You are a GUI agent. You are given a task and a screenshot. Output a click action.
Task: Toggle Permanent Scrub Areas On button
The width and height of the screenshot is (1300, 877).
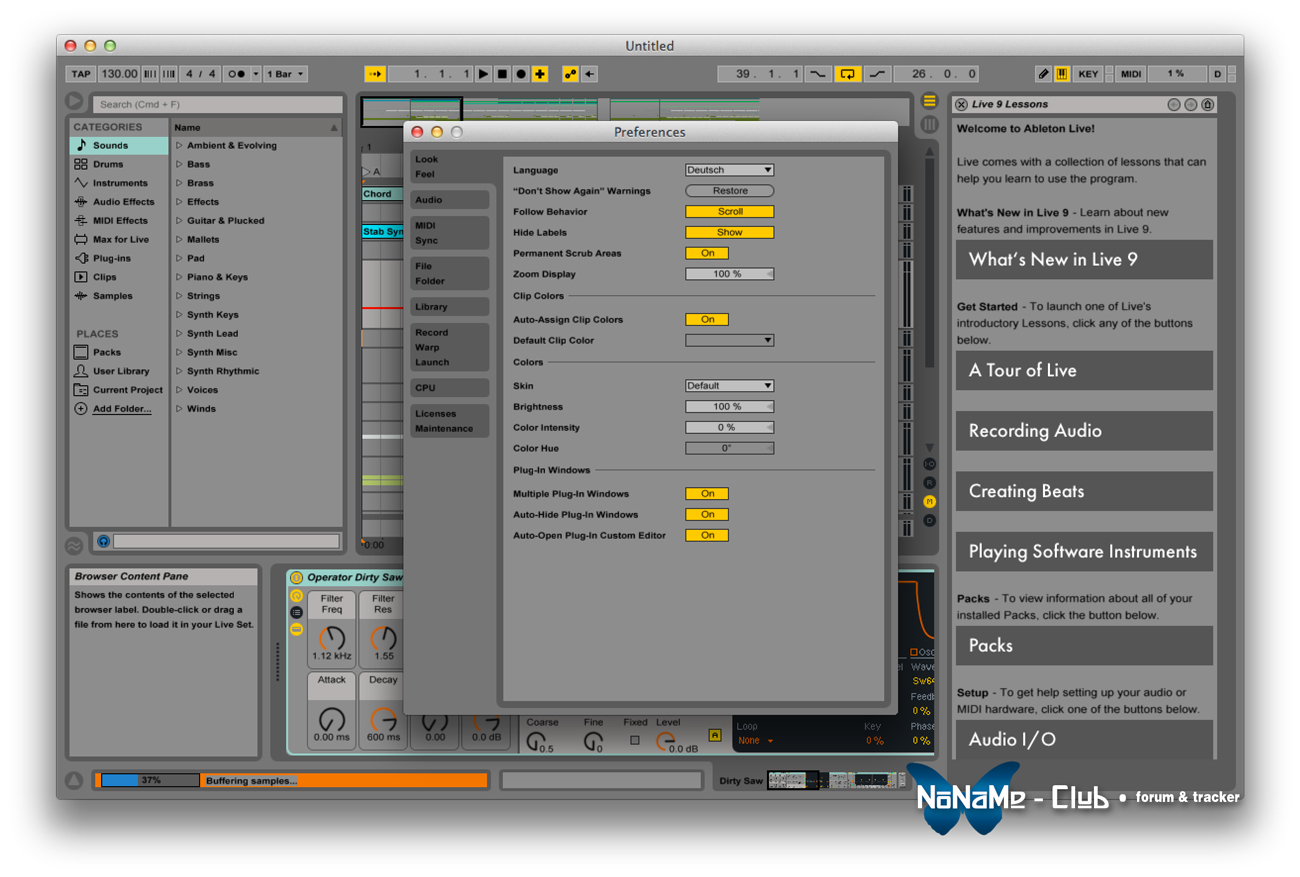(x=707, y=253)
